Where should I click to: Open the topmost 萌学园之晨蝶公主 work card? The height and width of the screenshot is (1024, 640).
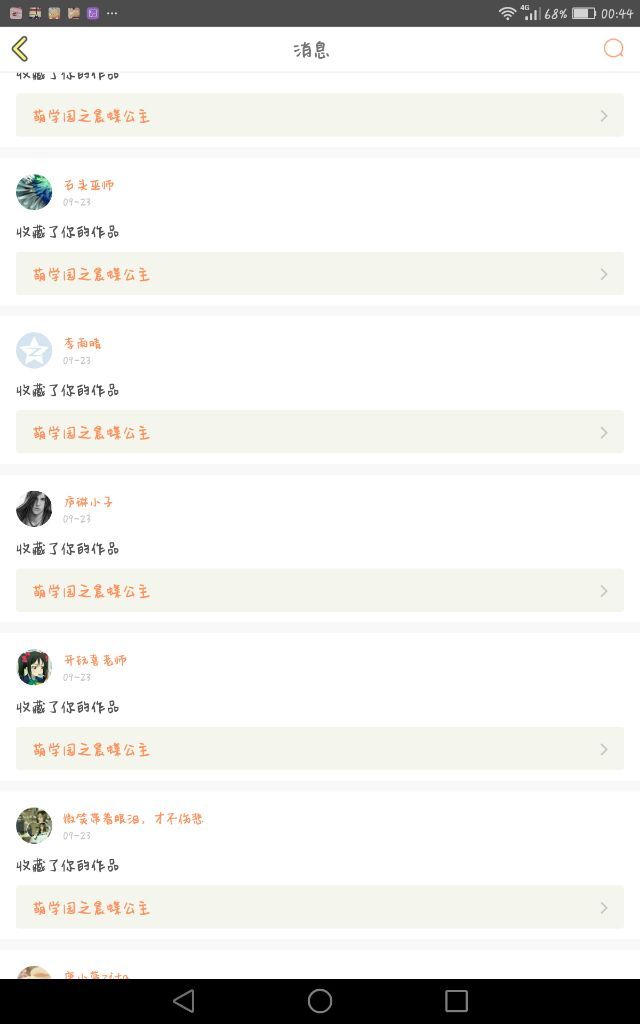(320, 115)
